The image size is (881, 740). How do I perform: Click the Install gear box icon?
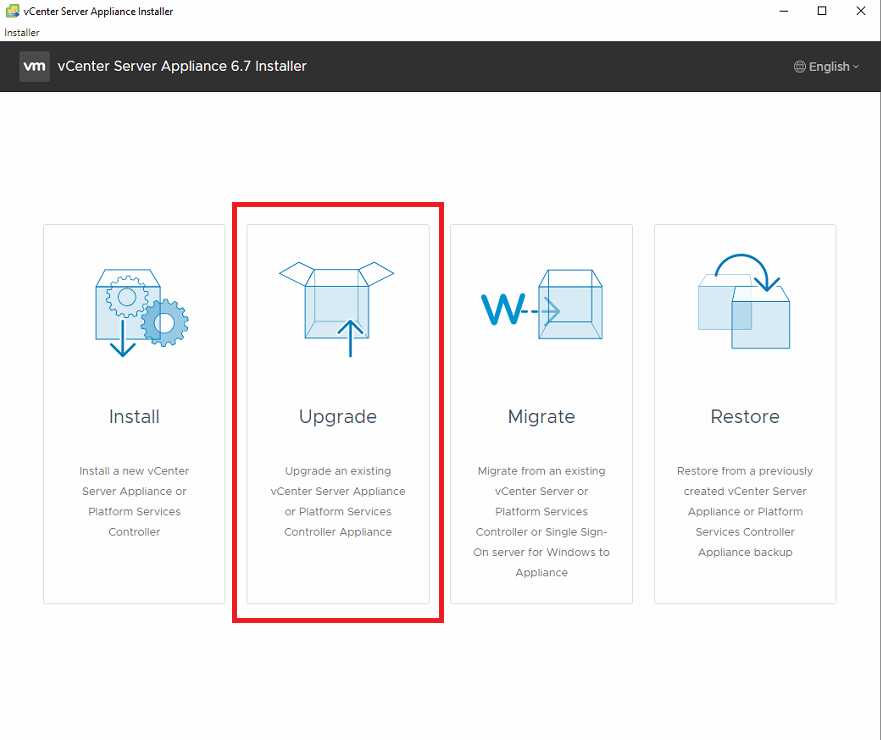pyautogui.click(x=142, y=313)
